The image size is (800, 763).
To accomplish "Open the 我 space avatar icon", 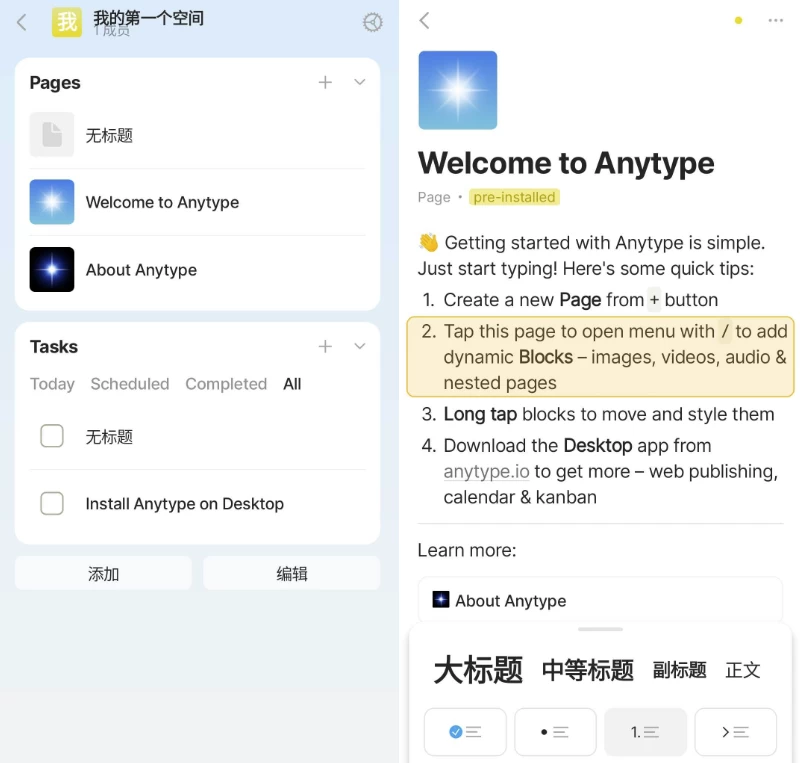I will coord(66,21).
